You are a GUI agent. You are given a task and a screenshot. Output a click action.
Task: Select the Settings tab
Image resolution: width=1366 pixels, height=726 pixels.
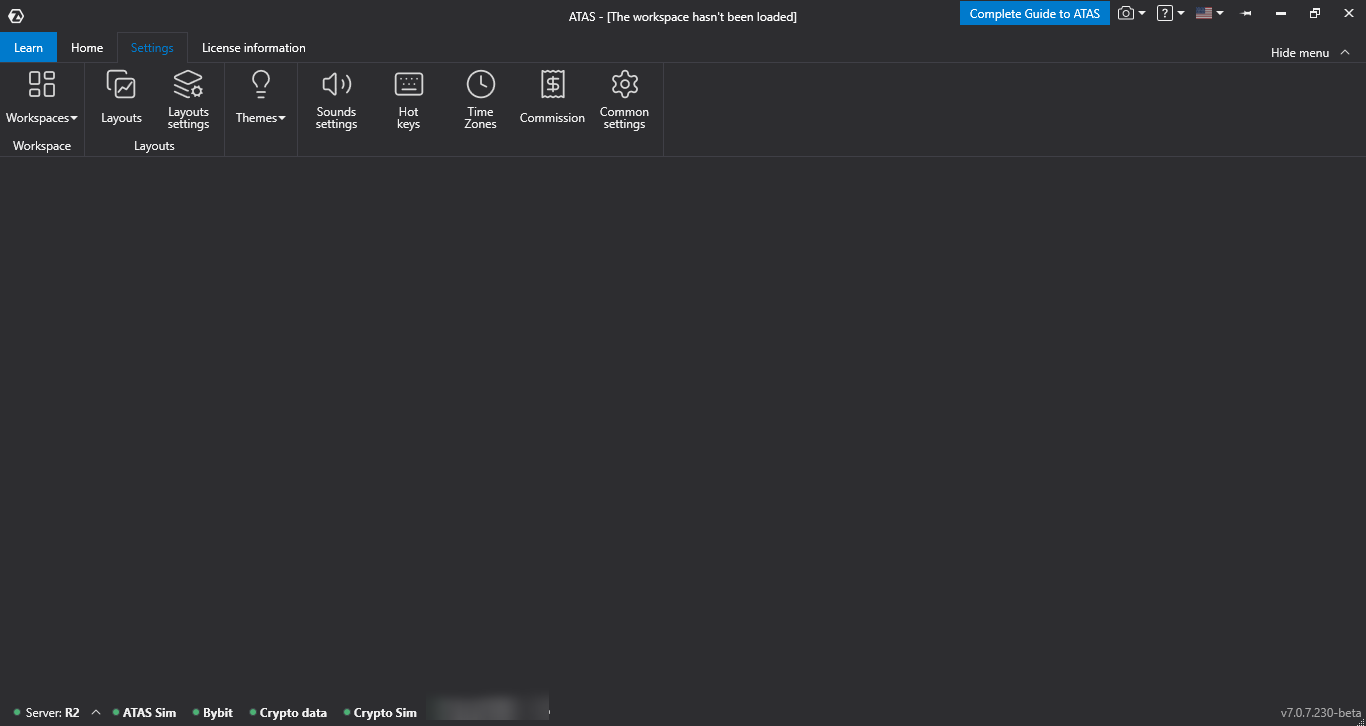pos(152,47)
